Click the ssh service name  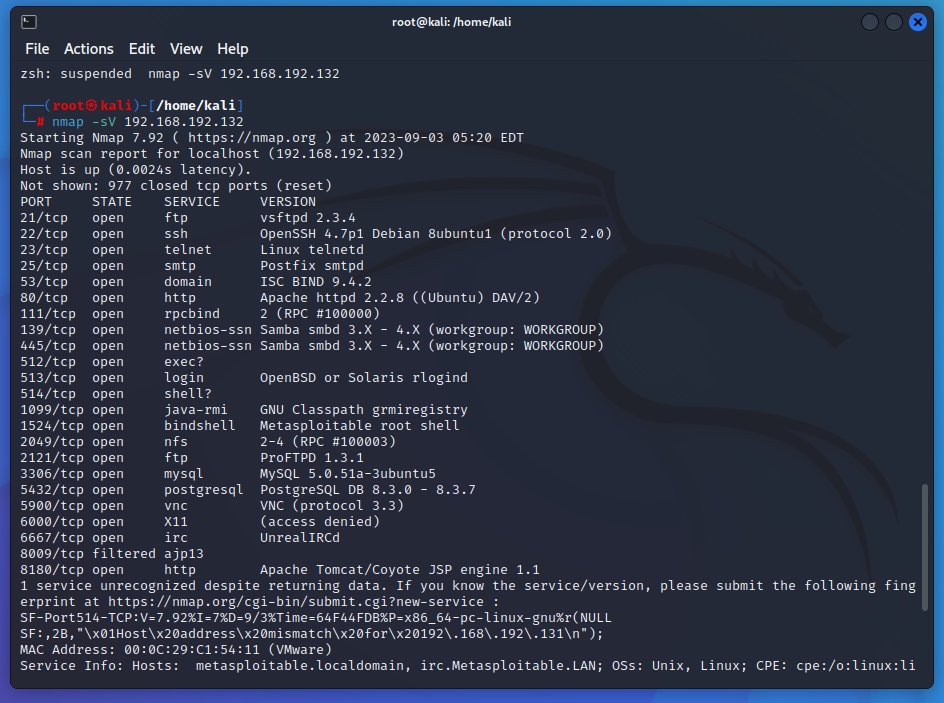pyautogui.click(x=176, y=234)
